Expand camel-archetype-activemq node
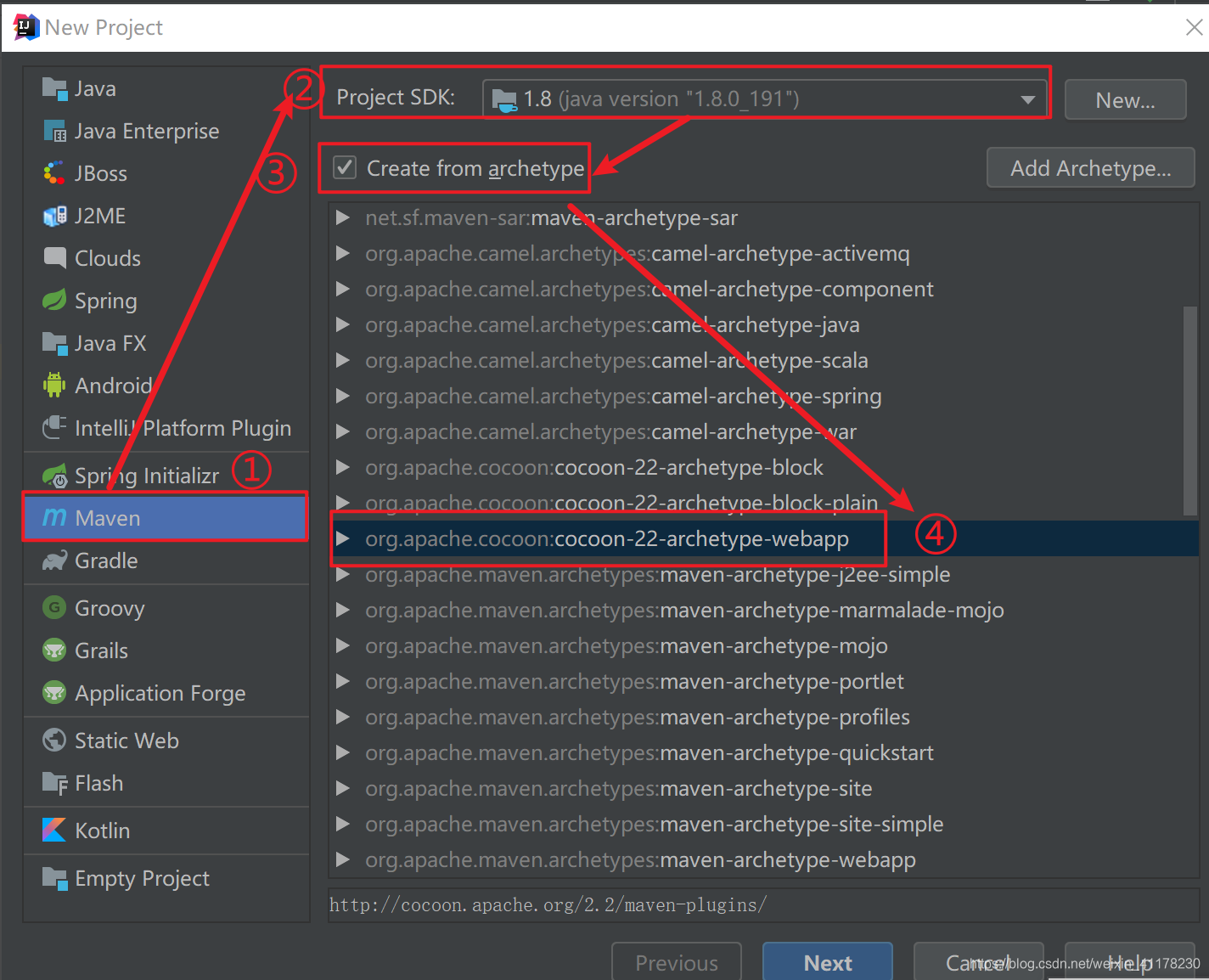 343,253
